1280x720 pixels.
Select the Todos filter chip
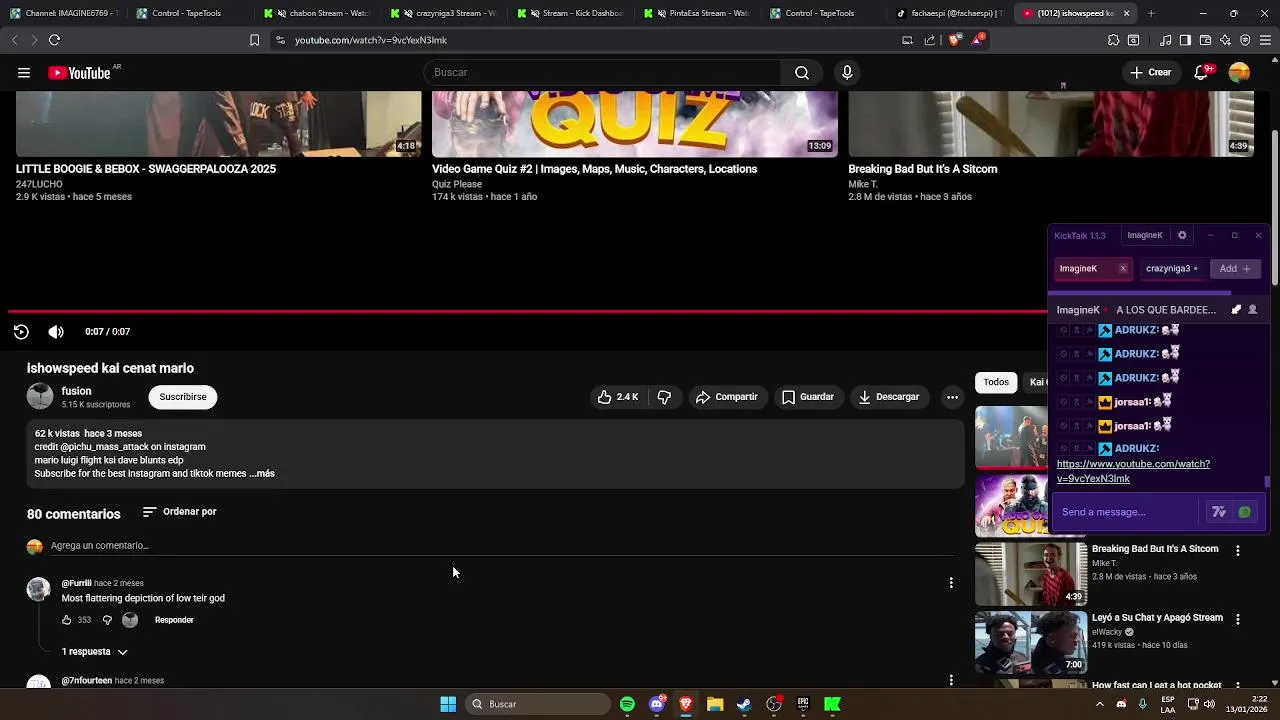[x=996, y=382]
